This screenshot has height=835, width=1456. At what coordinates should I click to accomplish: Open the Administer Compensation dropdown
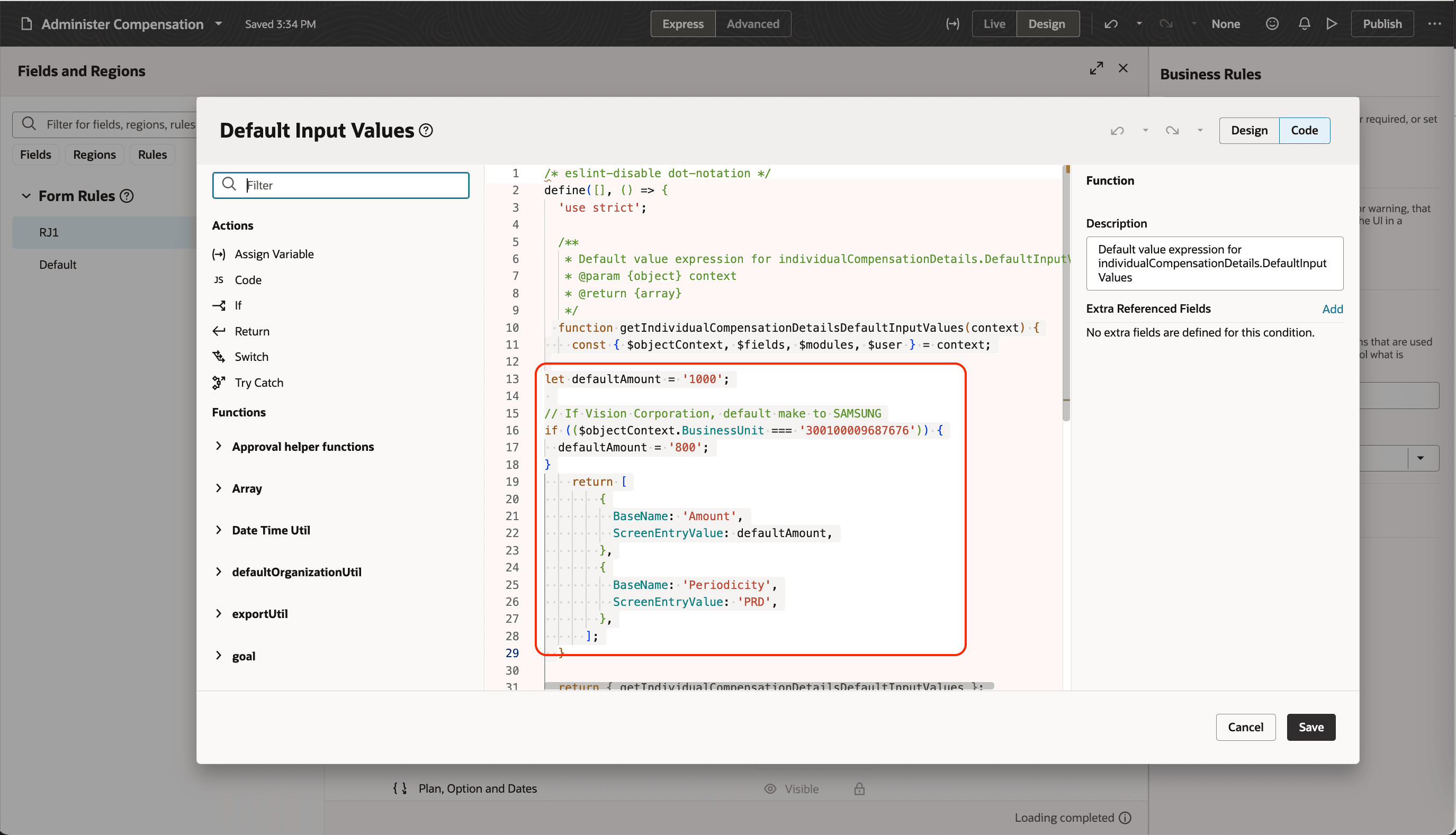(218, 24)
